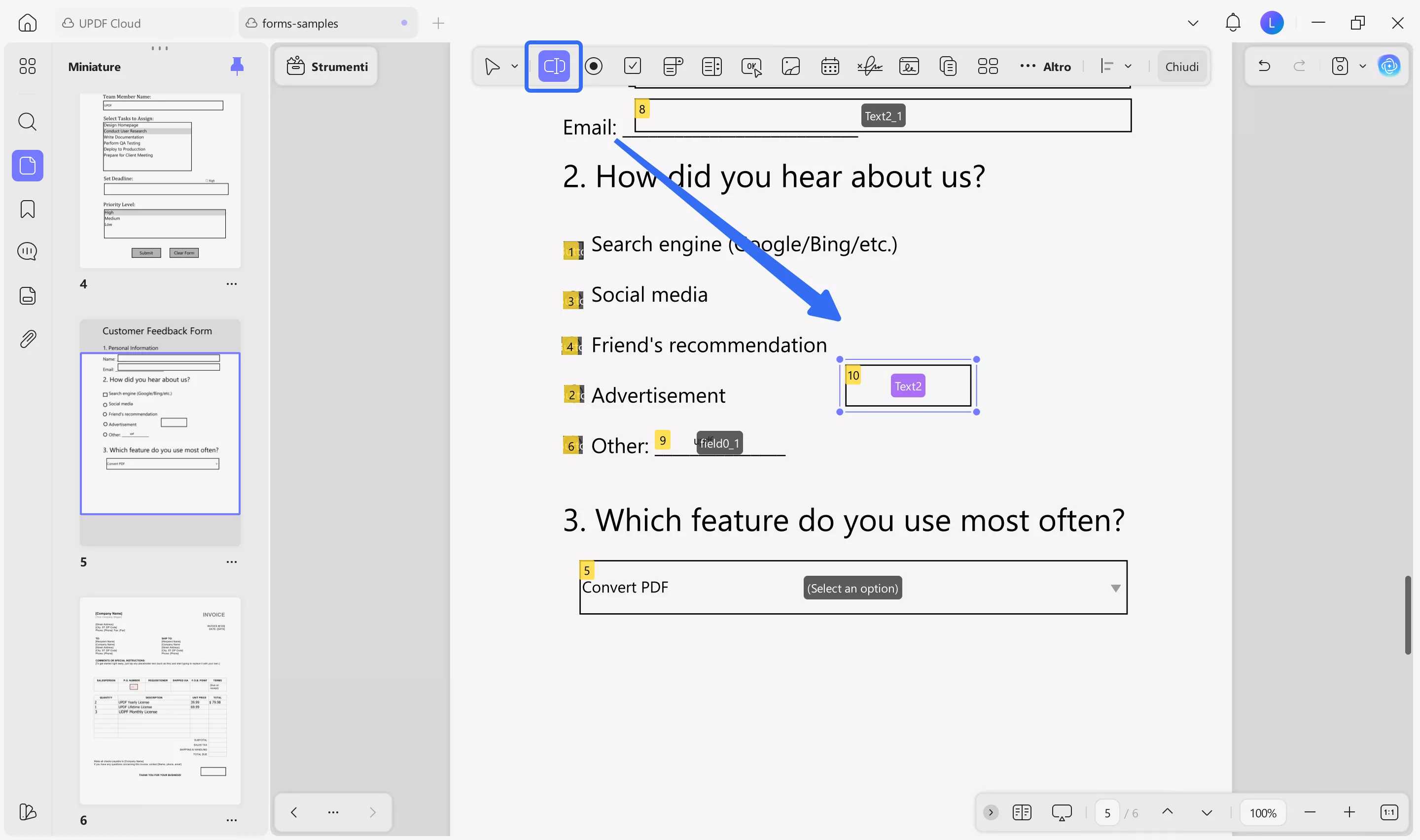Image resolution: width=1420 pixels, height=840 pixels.
Task: Open the Altro more tools menu
Action: pos(1045,66)
